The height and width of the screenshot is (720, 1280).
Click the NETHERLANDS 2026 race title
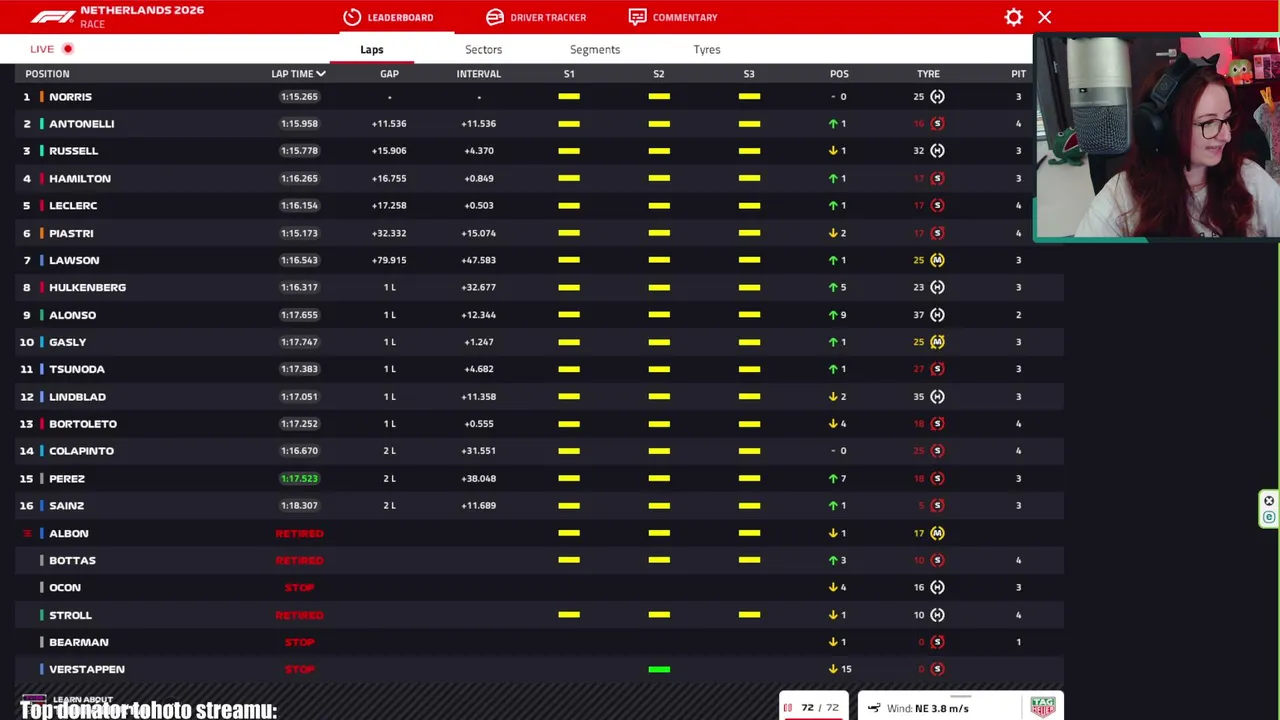click(x=142, y=10)
